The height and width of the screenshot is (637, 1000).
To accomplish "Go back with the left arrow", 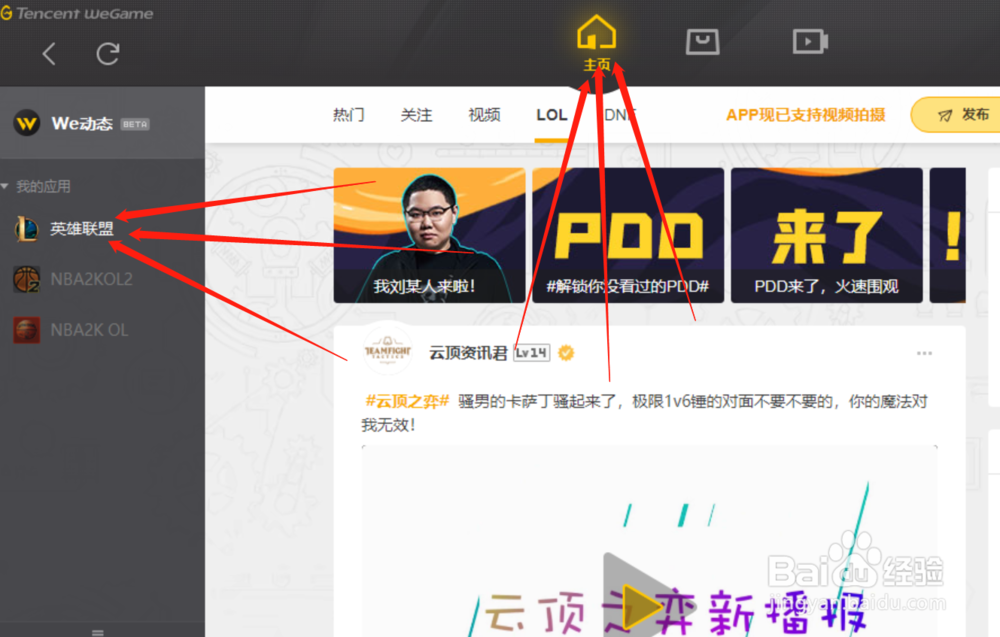I will click(49, 54).
